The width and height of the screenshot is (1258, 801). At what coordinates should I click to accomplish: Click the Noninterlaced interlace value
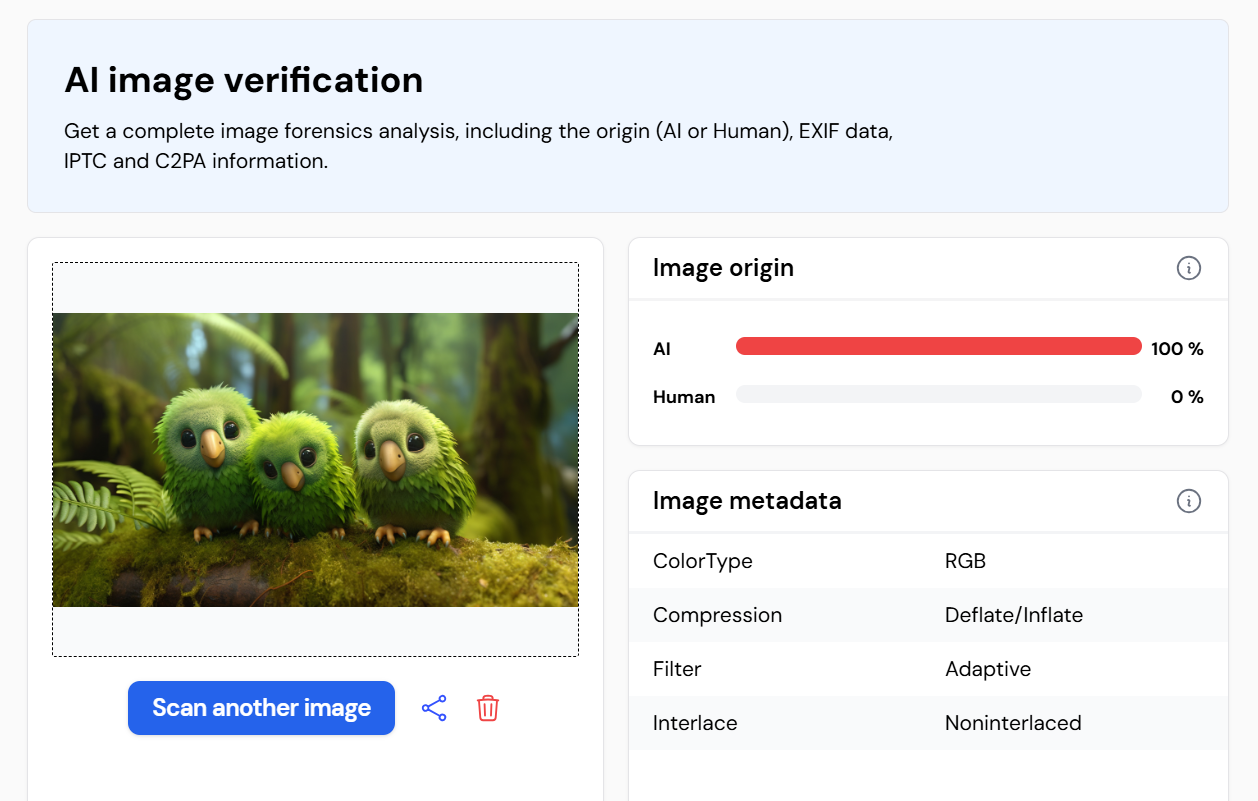click(x=1012, y=723)
